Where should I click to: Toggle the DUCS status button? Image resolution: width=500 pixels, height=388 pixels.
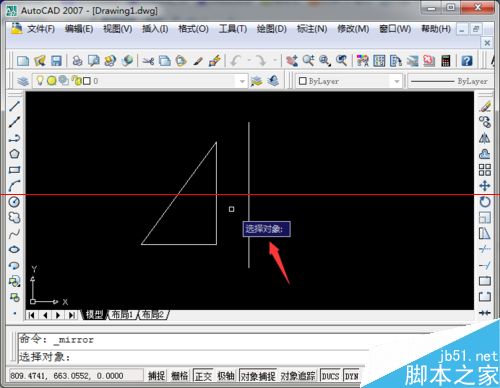click(x=330, y=376)
